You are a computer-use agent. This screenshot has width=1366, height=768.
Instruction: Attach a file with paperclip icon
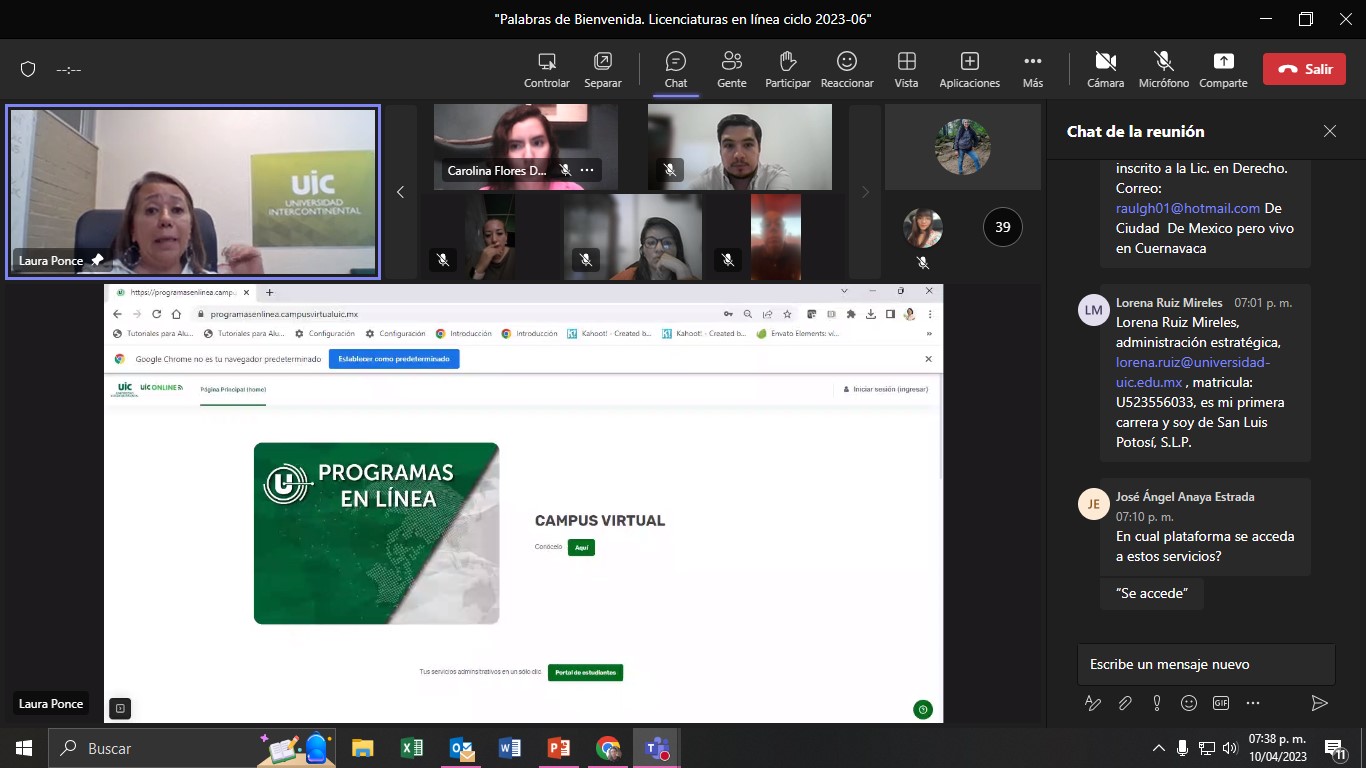[1125, 703]
